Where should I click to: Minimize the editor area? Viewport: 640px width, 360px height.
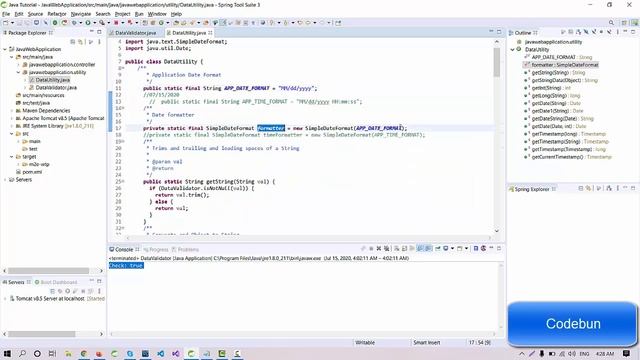pyautogui.click(x=491, y=31)
